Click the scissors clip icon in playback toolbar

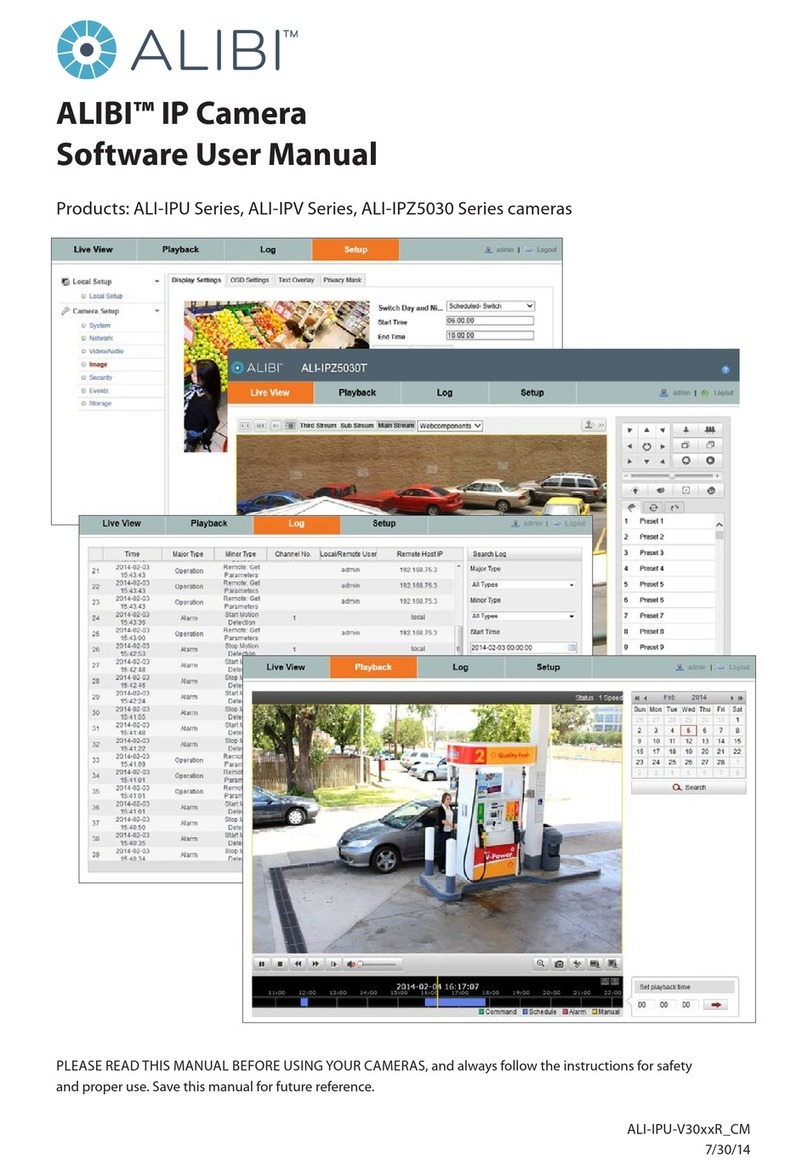(576, 964)
